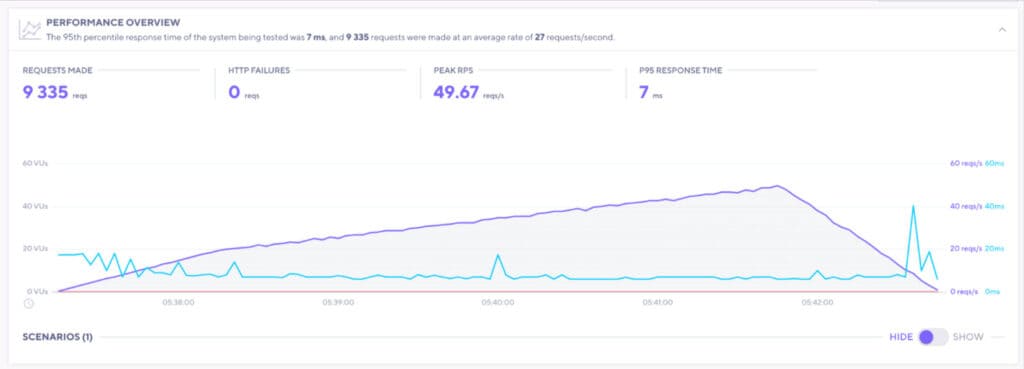Click the performance overview chart icon
1024x369 pixels.
[x=29, y=29]
